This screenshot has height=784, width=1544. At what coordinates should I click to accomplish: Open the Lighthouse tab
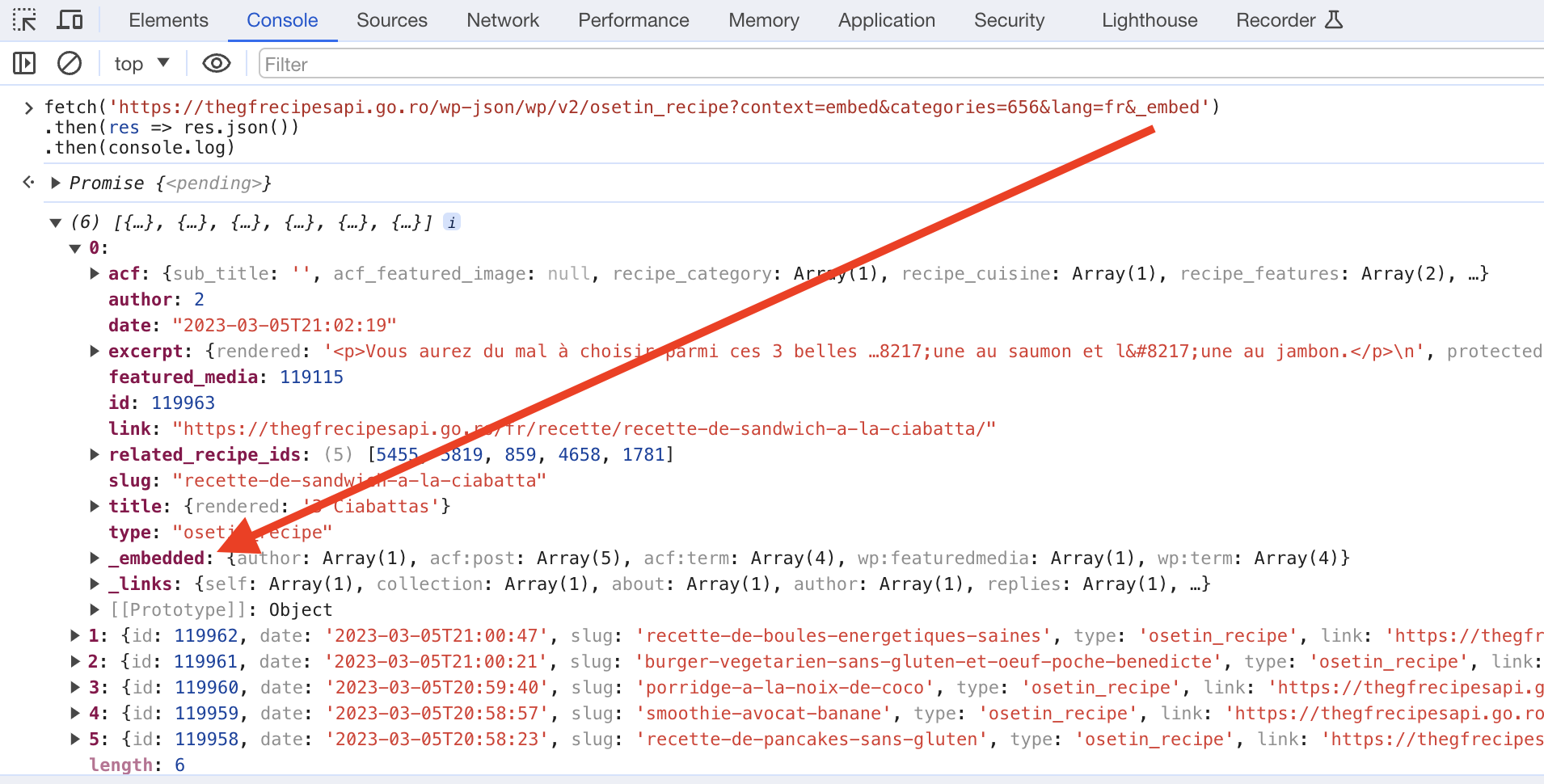(x=1149, y=20)
